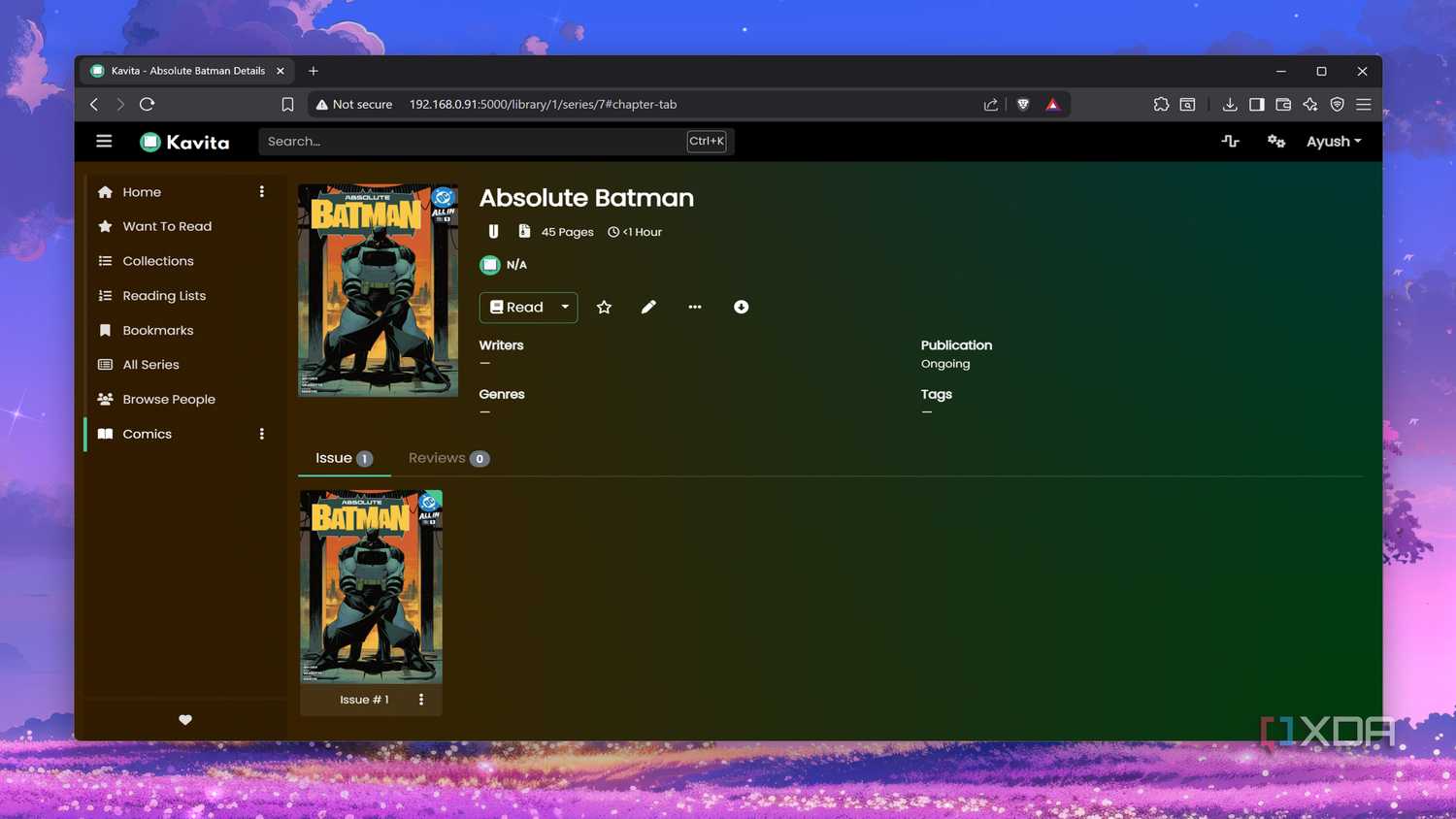Screen dimensions: 1456x819
Task: Go to Reading Lists in sidebar
Action: click(x=164, y=296)
